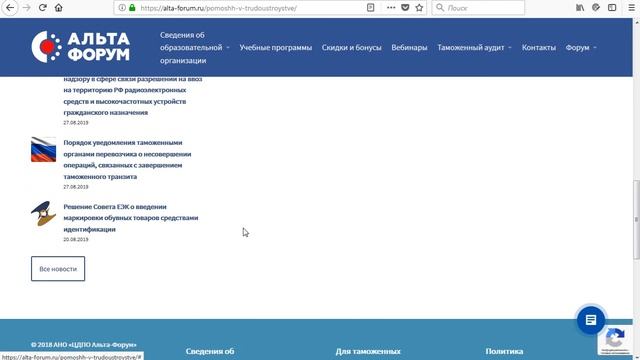Open news 'Решение Совета ЕЭК о введении маркировки'

[x=131, y=218]
